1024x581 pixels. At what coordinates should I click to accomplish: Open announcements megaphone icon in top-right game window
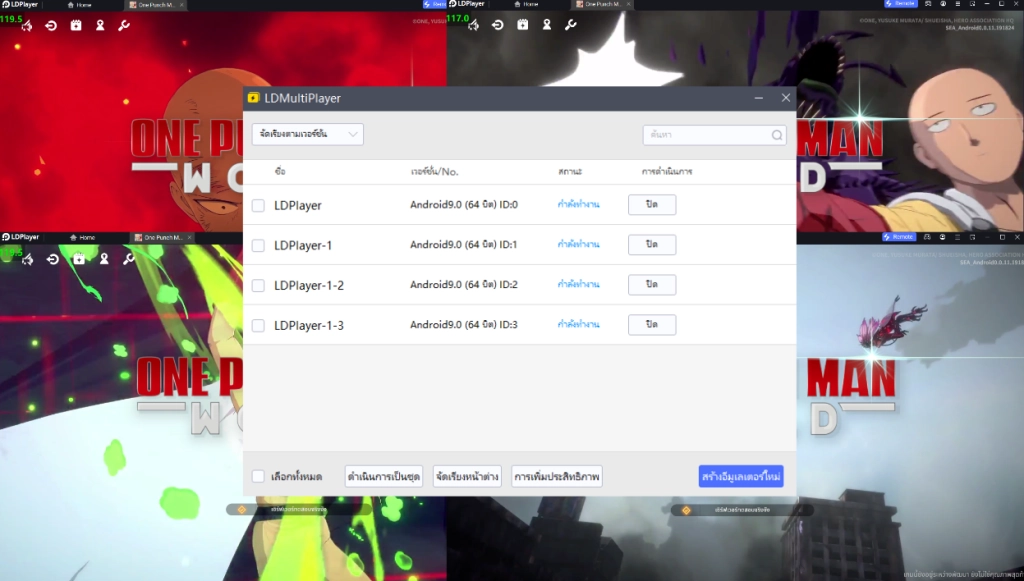(473, 25)
